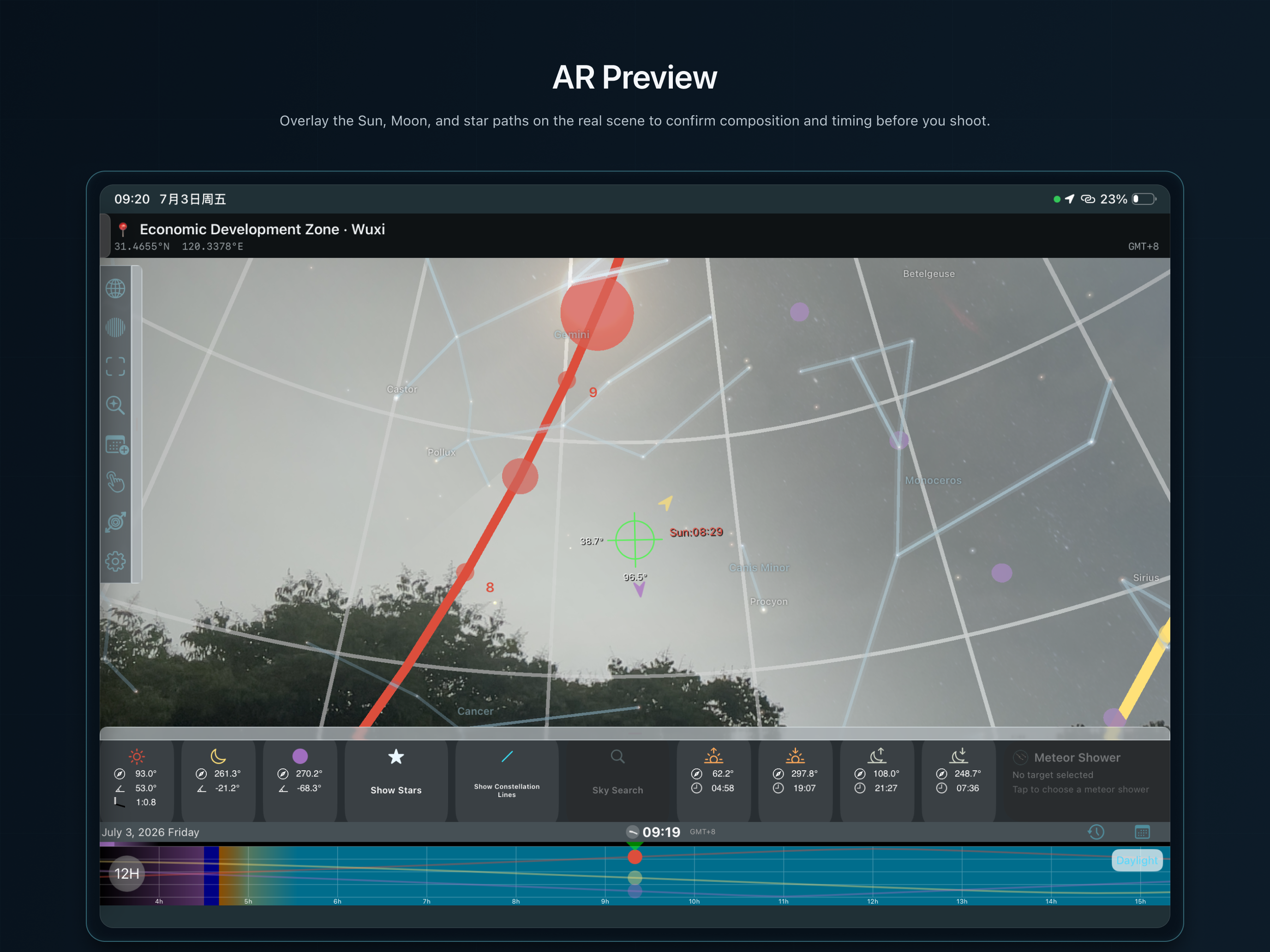The height and width of the screenshot is (952, 1270).
Task: Click the green crosshair reticle in sky view
Action: point(635,539)
